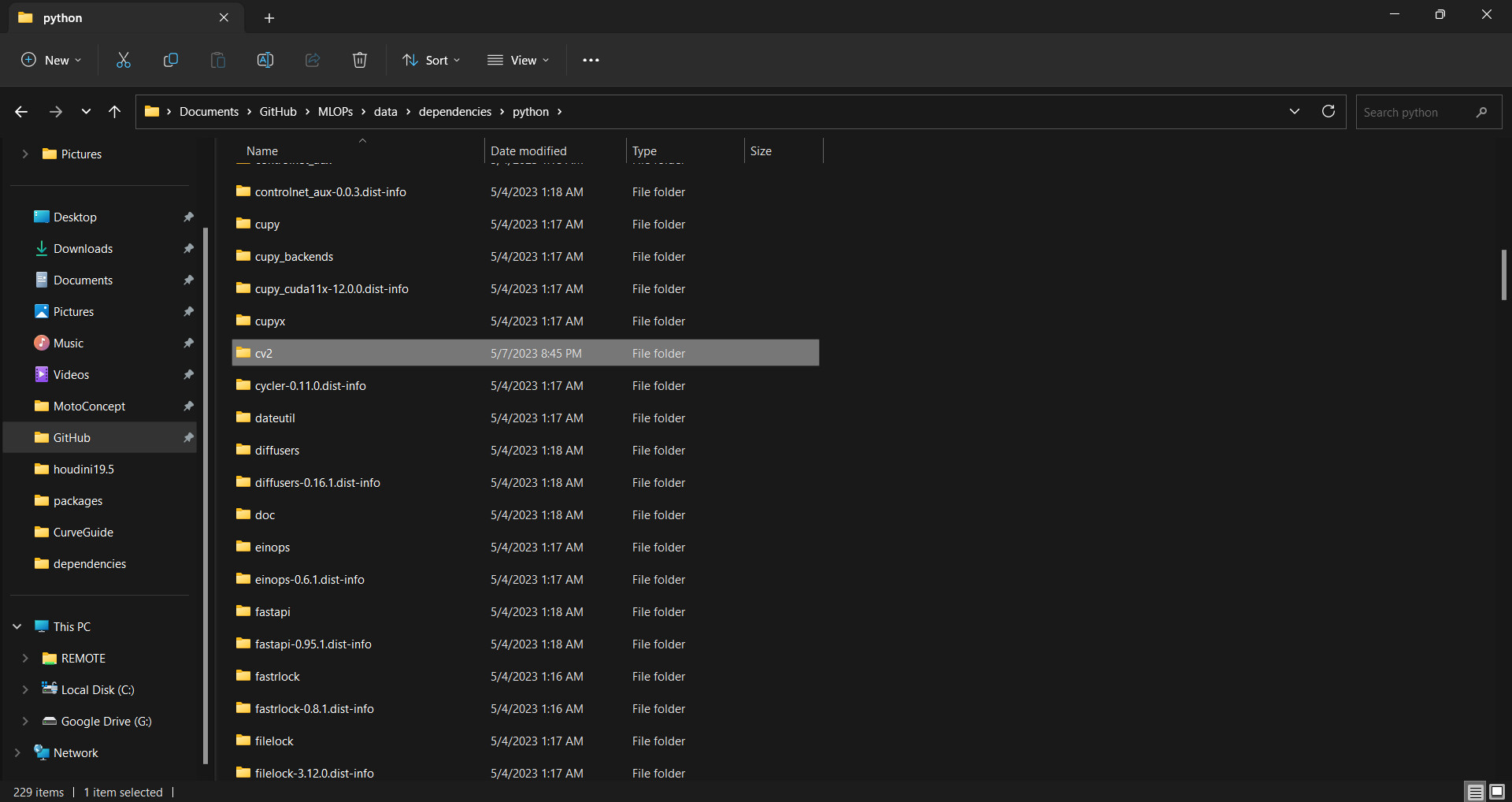Click the Rename icon in toolbar
Viewport: 1512px width, 802px height.
tap(265, 60)
